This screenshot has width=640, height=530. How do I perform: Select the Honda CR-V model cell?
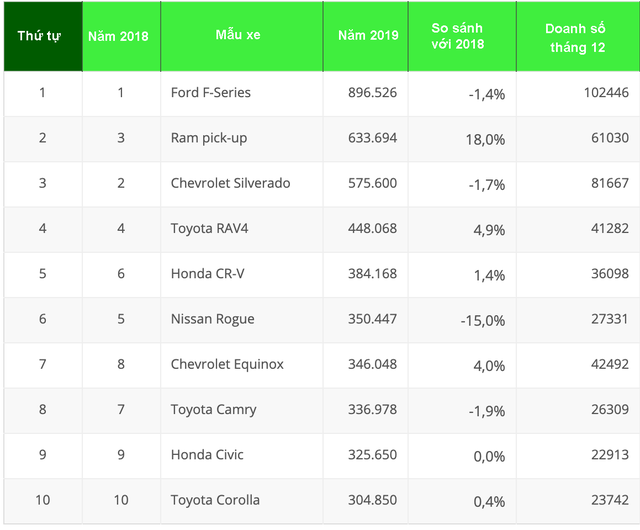[208, 274]
